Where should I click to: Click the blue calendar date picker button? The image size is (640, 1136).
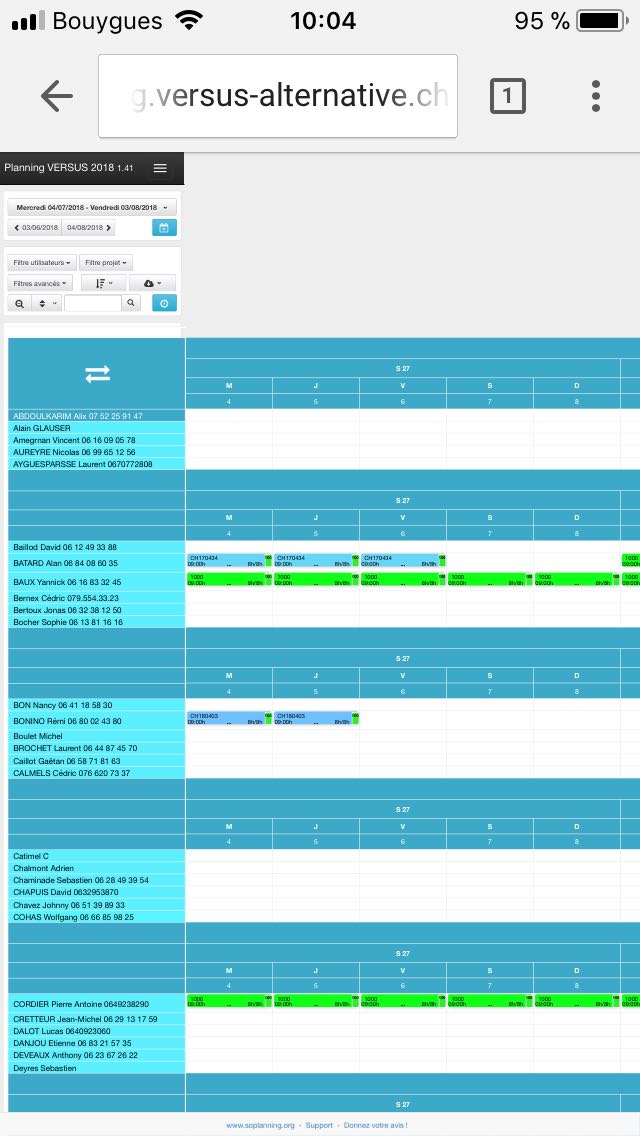[x=164, y=227]
